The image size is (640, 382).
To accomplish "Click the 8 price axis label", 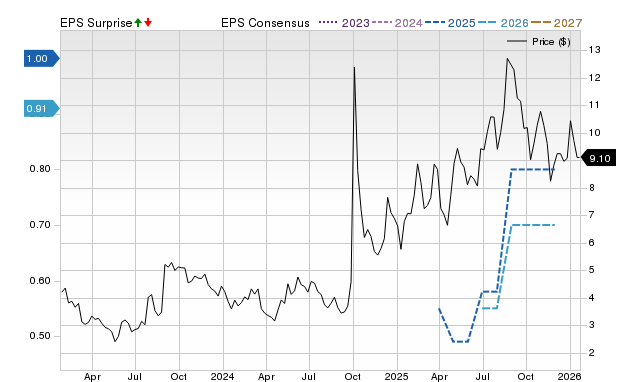I will coord(591,188).
